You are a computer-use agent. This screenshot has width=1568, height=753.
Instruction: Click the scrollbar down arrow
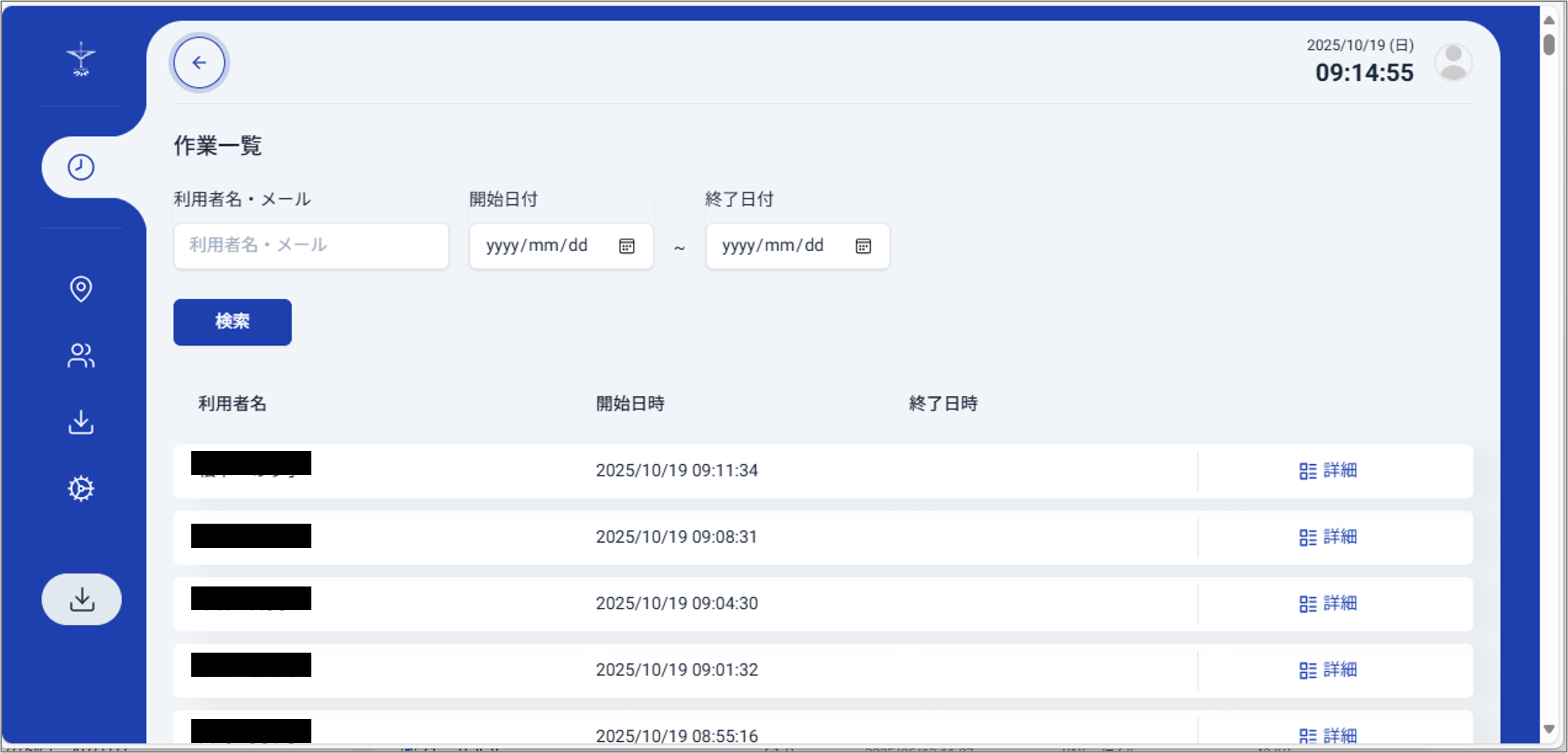(x=1549, y=729)
